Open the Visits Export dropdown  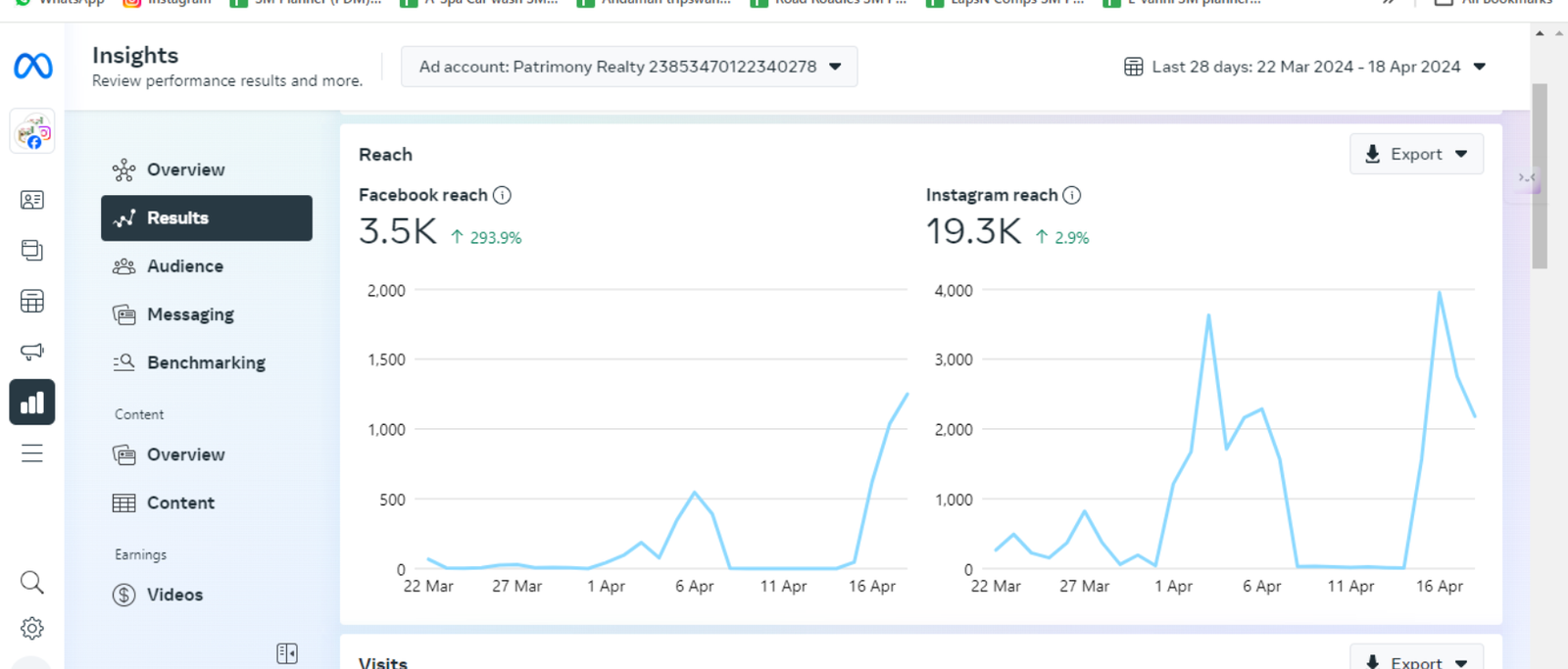tap(1416, 658)
